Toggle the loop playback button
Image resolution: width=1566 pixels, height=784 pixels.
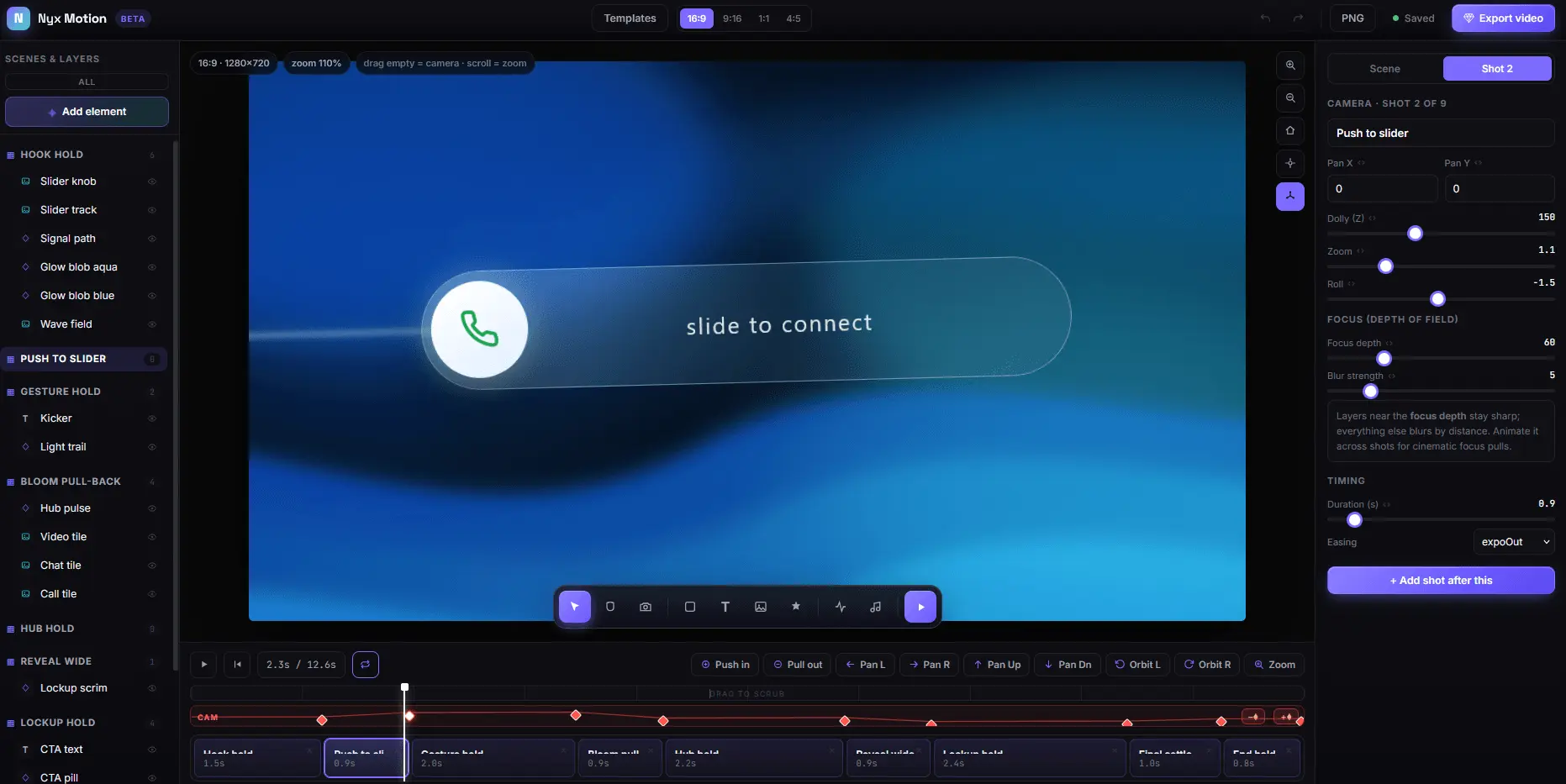pos(366,665)
